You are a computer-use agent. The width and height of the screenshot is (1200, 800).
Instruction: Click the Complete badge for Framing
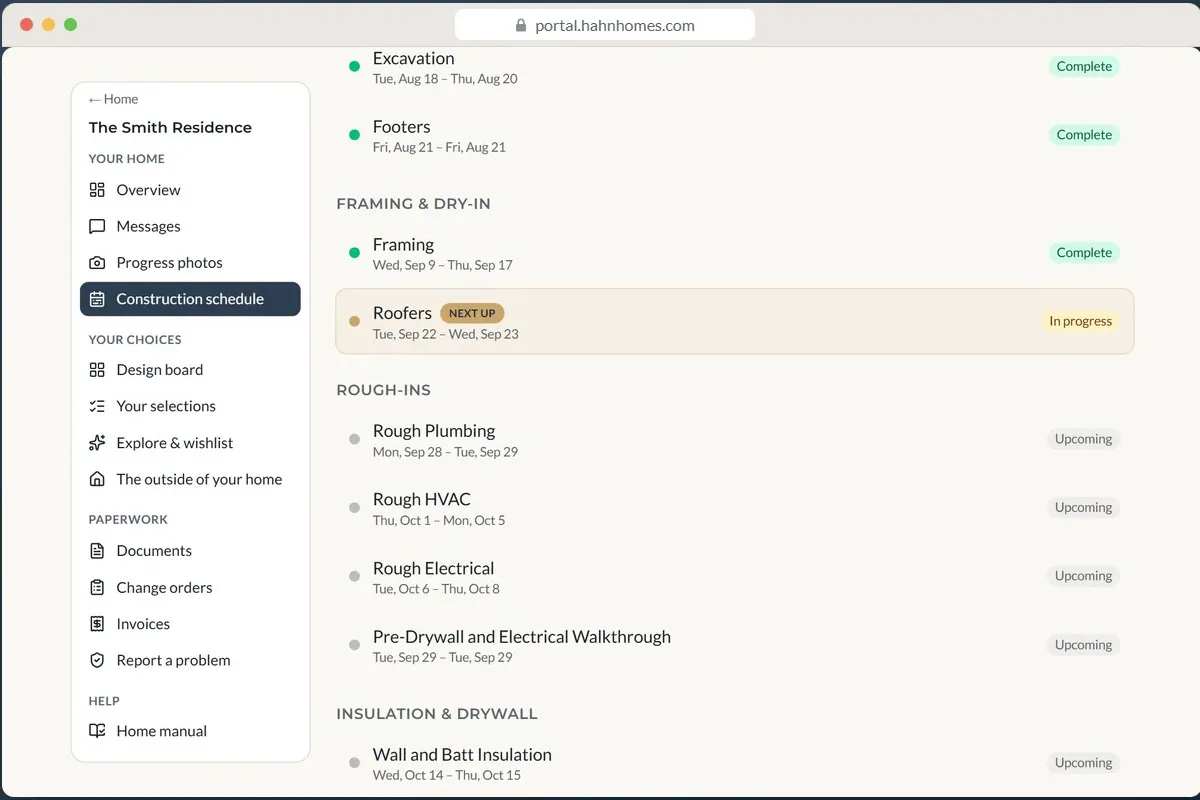coord(1084,253)
